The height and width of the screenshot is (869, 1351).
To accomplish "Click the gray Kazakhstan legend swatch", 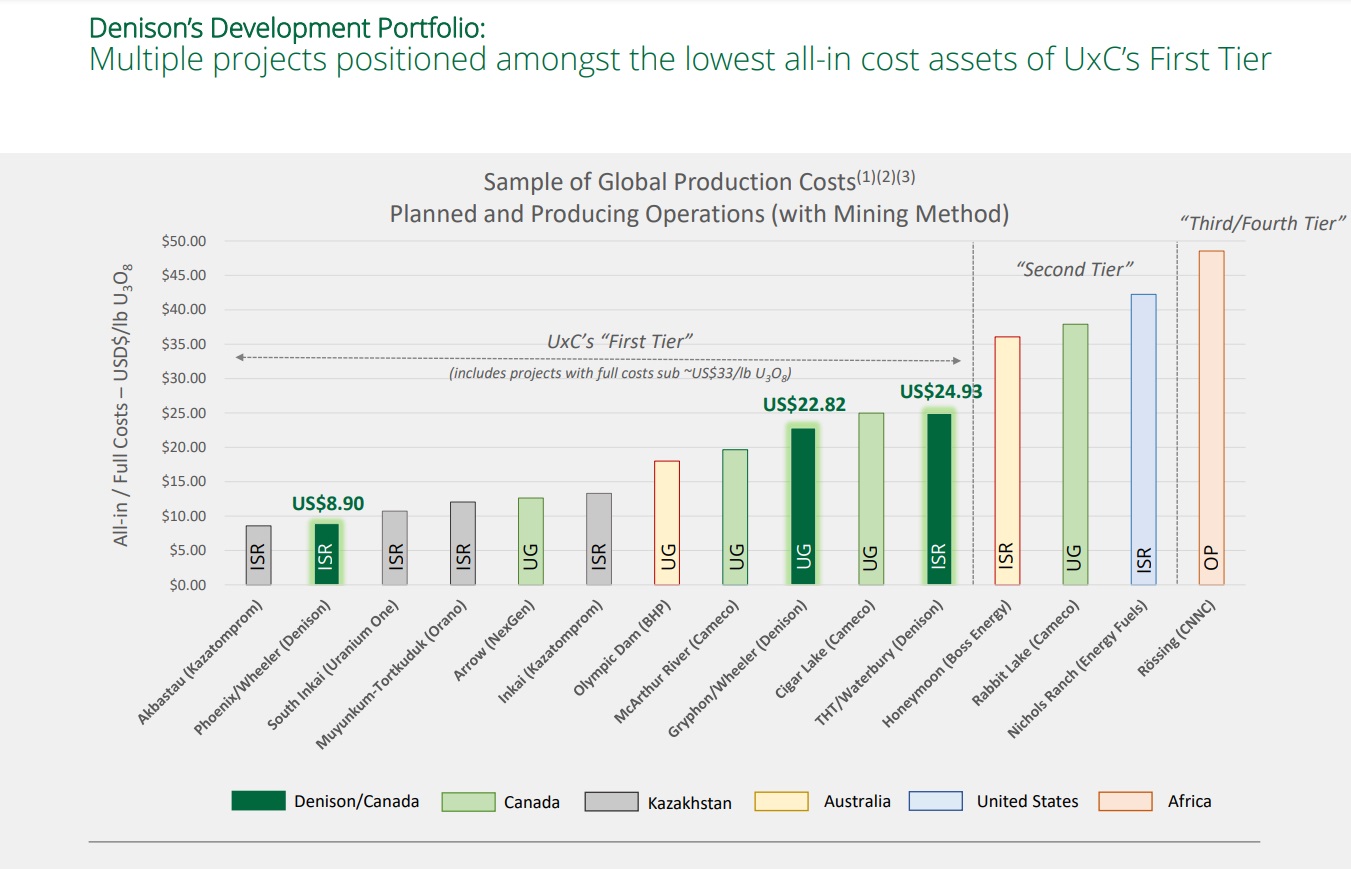I will click(612, 801).
